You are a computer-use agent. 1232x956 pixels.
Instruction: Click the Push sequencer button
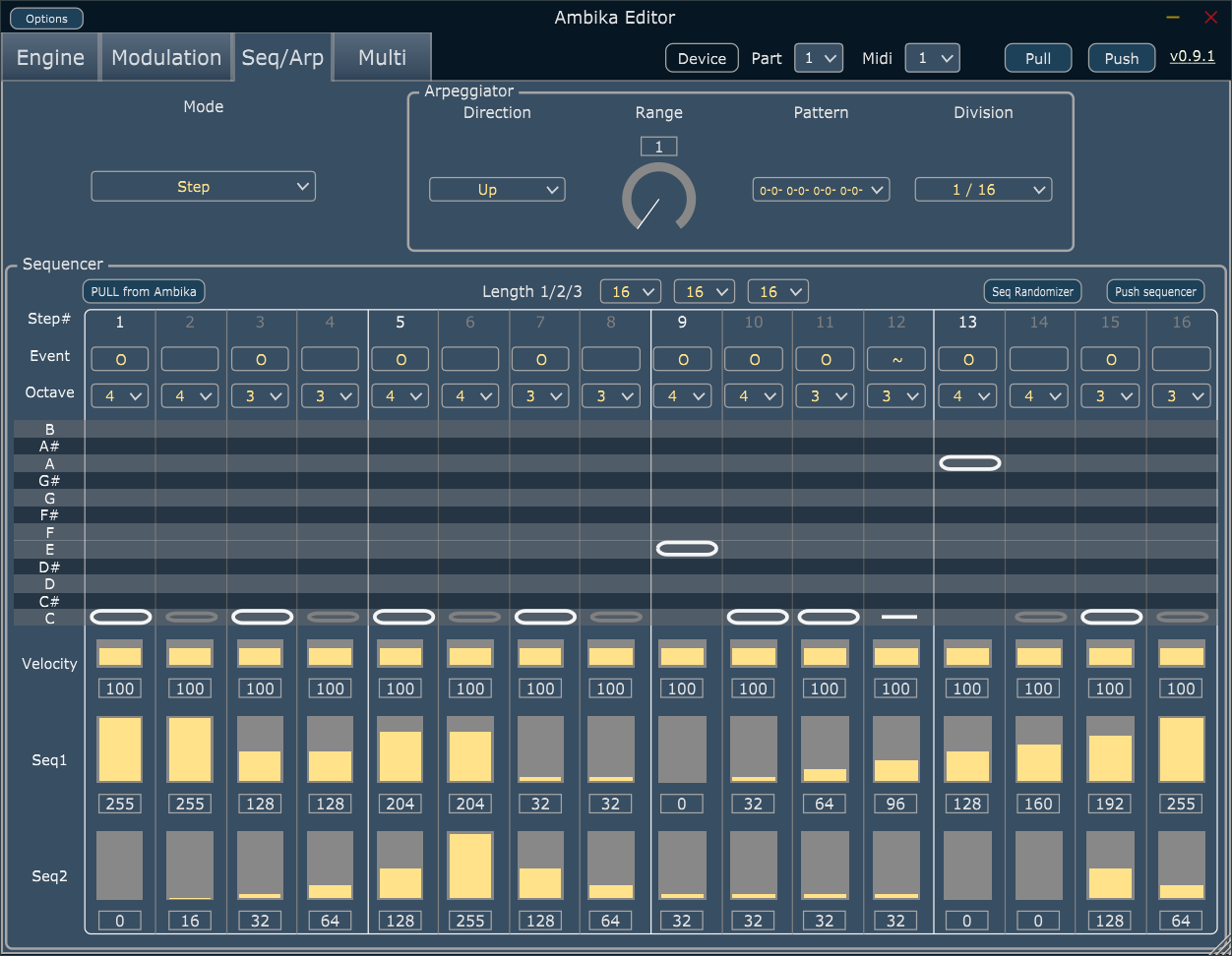[1155, 291]
